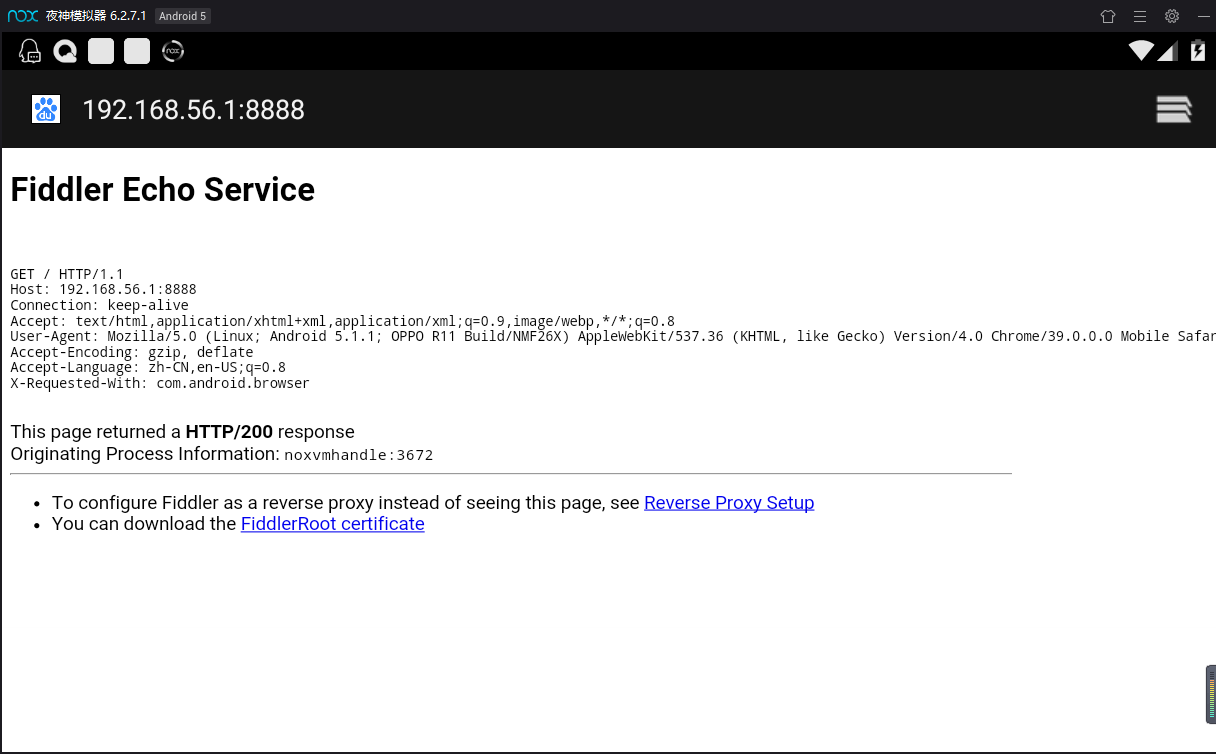Click the User-Agent header line
The height and width of the screenshot is (754, 1216).
612,336
